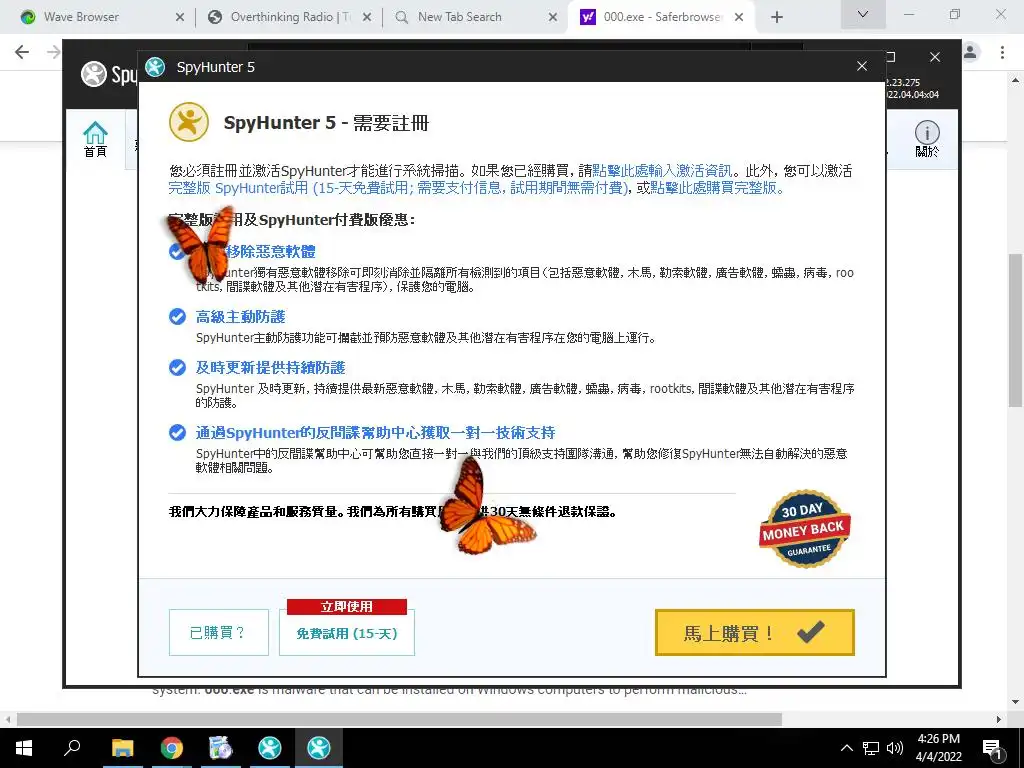This screenshot has width=1024, height=768.
Task: Open the active SpyHunter taskbar icon
Action: pyautogui.click(x=319, y=748)
